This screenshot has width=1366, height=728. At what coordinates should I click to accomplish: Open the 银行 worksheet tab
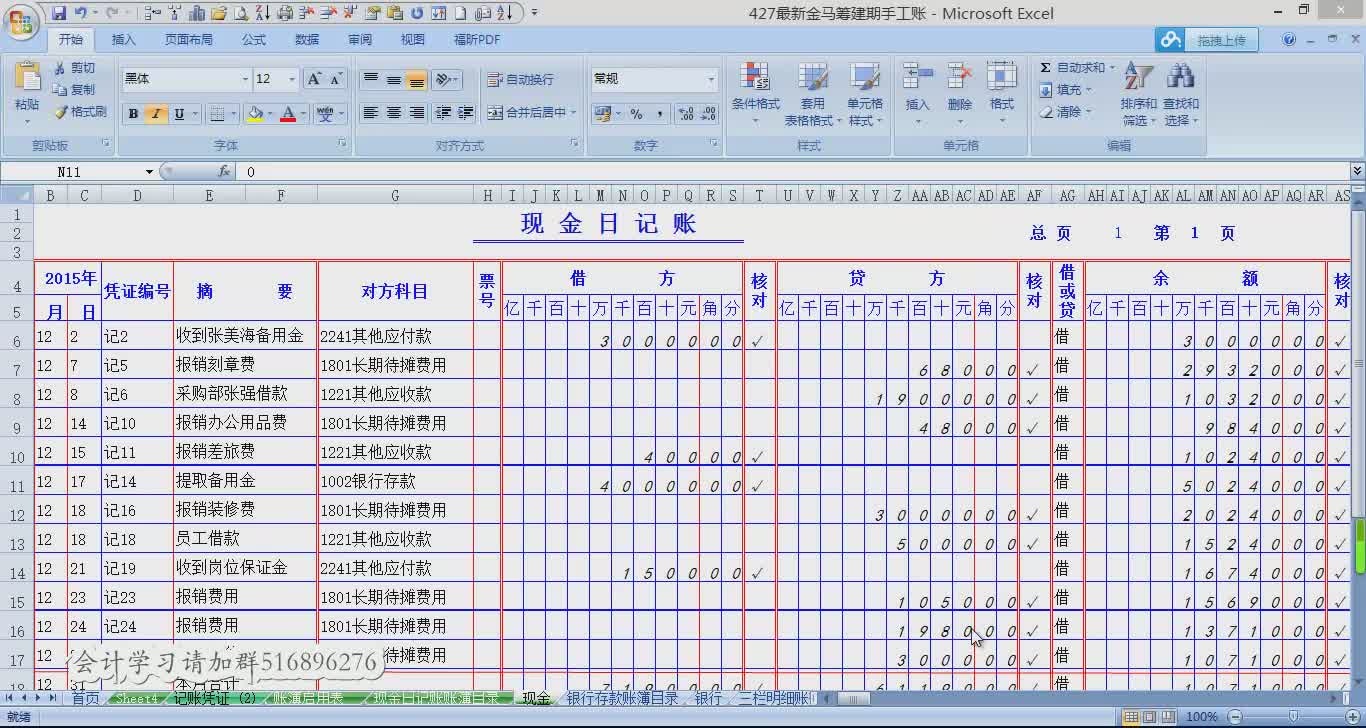coord(708,698)
